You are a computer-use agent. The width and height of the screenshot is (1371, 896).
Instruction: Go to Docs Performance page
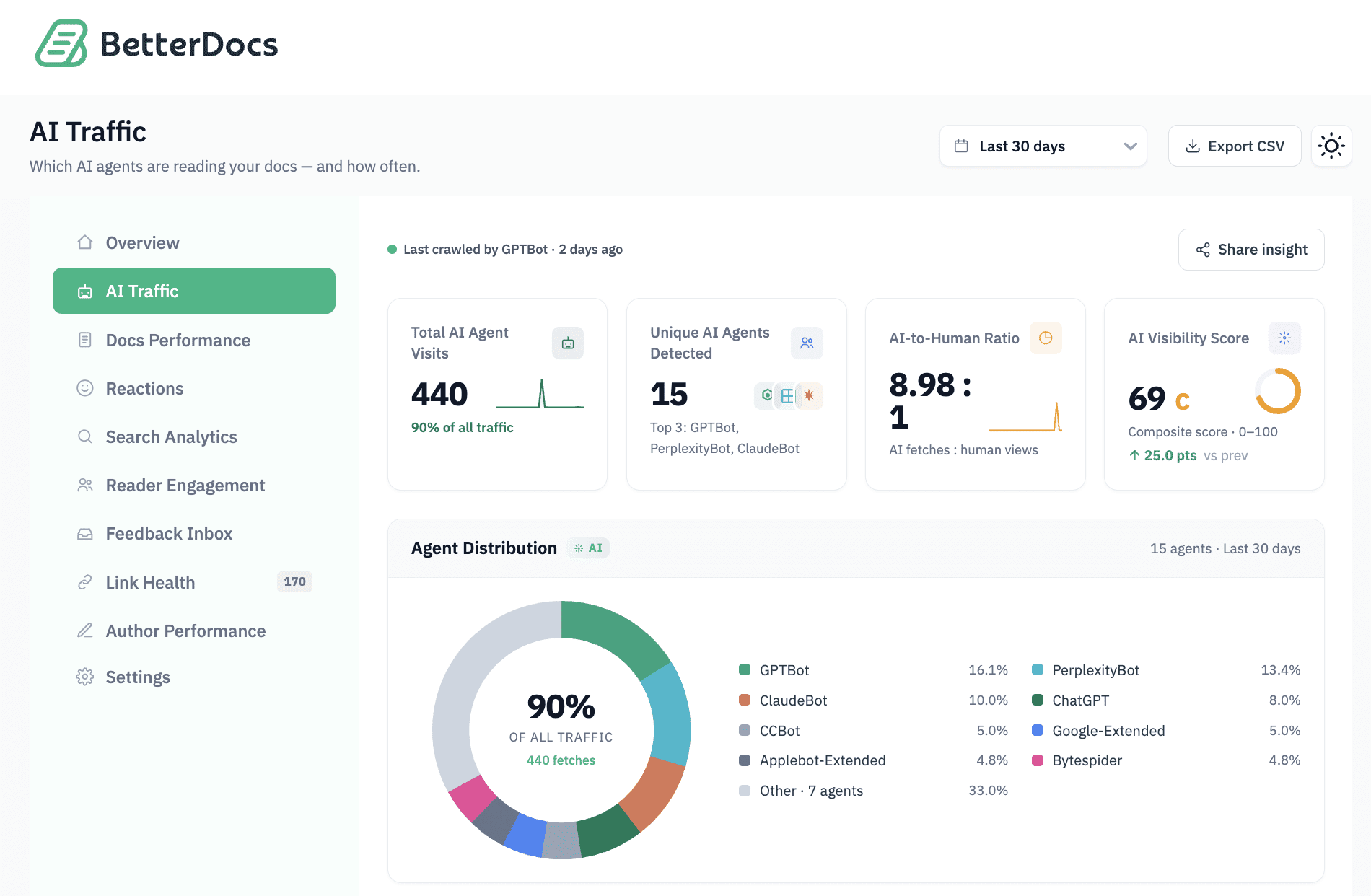(x=194, y=340)
